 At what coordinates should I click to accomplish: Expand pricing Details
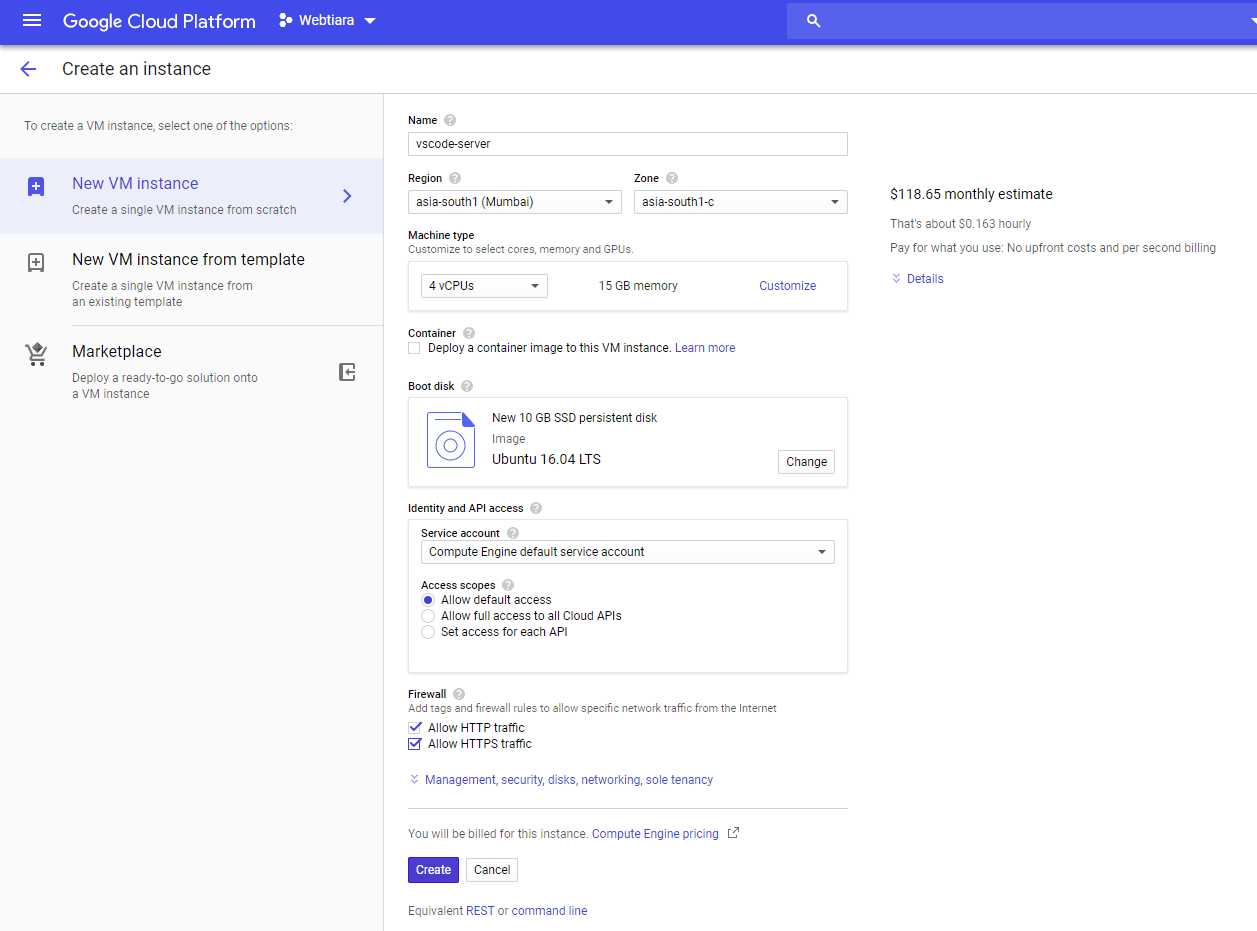tap(917, 279)
